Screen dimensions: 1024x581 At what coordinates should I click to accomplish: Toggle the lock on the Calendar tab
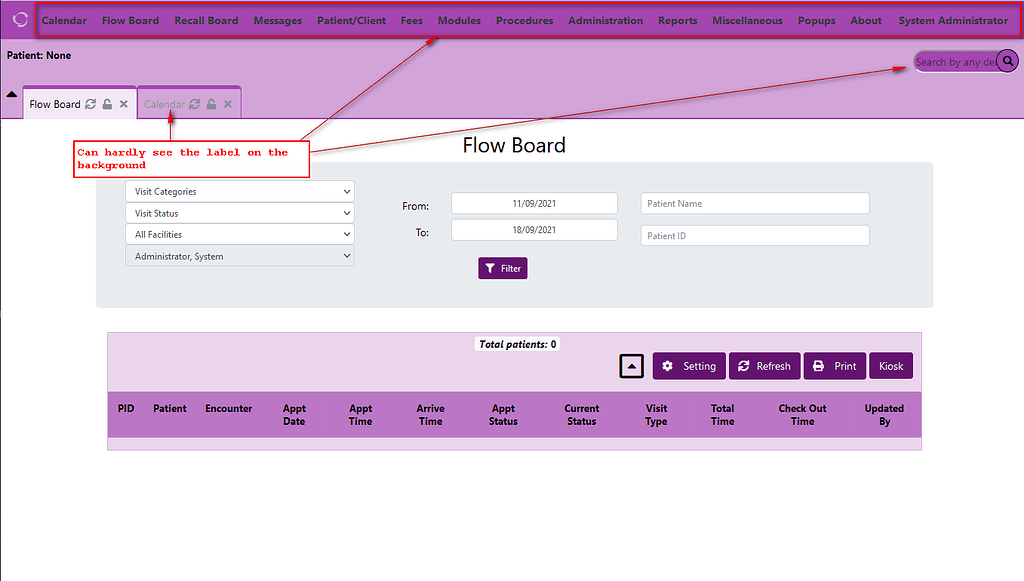211,102
